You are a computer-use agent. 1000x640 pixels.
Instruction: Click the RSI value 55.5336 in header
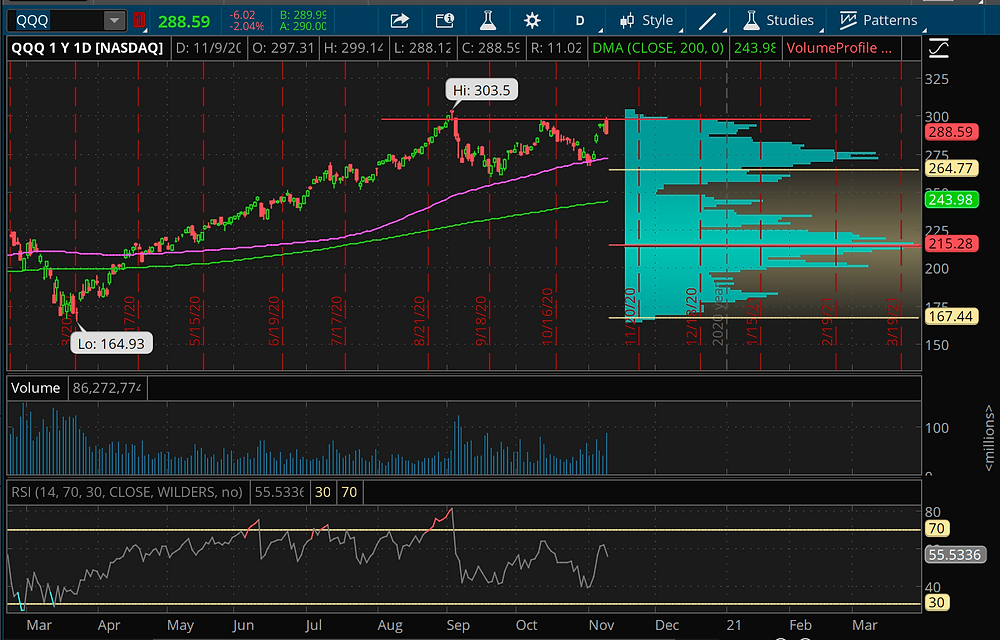point(279,492)
